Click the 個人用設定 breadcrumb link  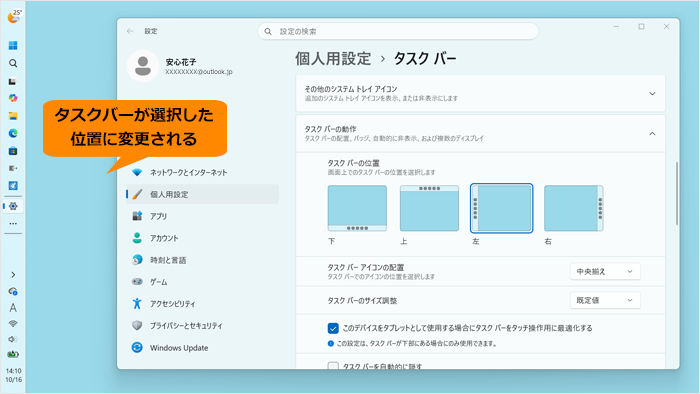(333, 58)
